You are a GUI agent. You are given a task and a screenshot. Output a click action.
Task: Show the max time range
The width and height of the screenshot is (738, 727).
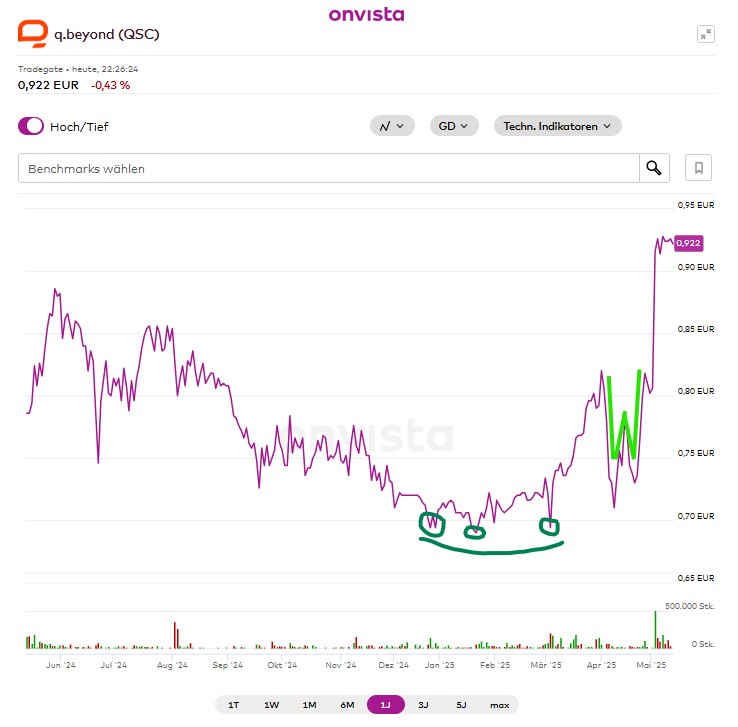(499, 705)
